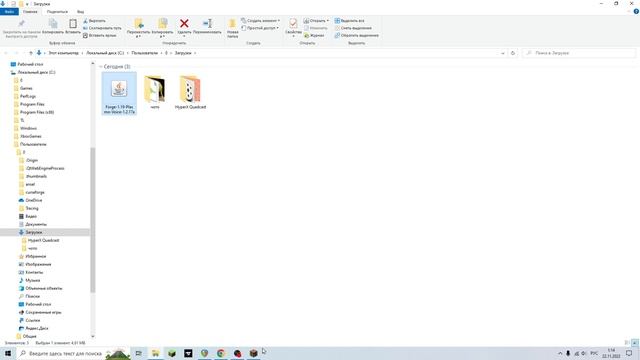The width and height of the screenshot is (640, 360).
Task: Click the Paste (Вставить) clipboard icon
Action: pos(73,24)
